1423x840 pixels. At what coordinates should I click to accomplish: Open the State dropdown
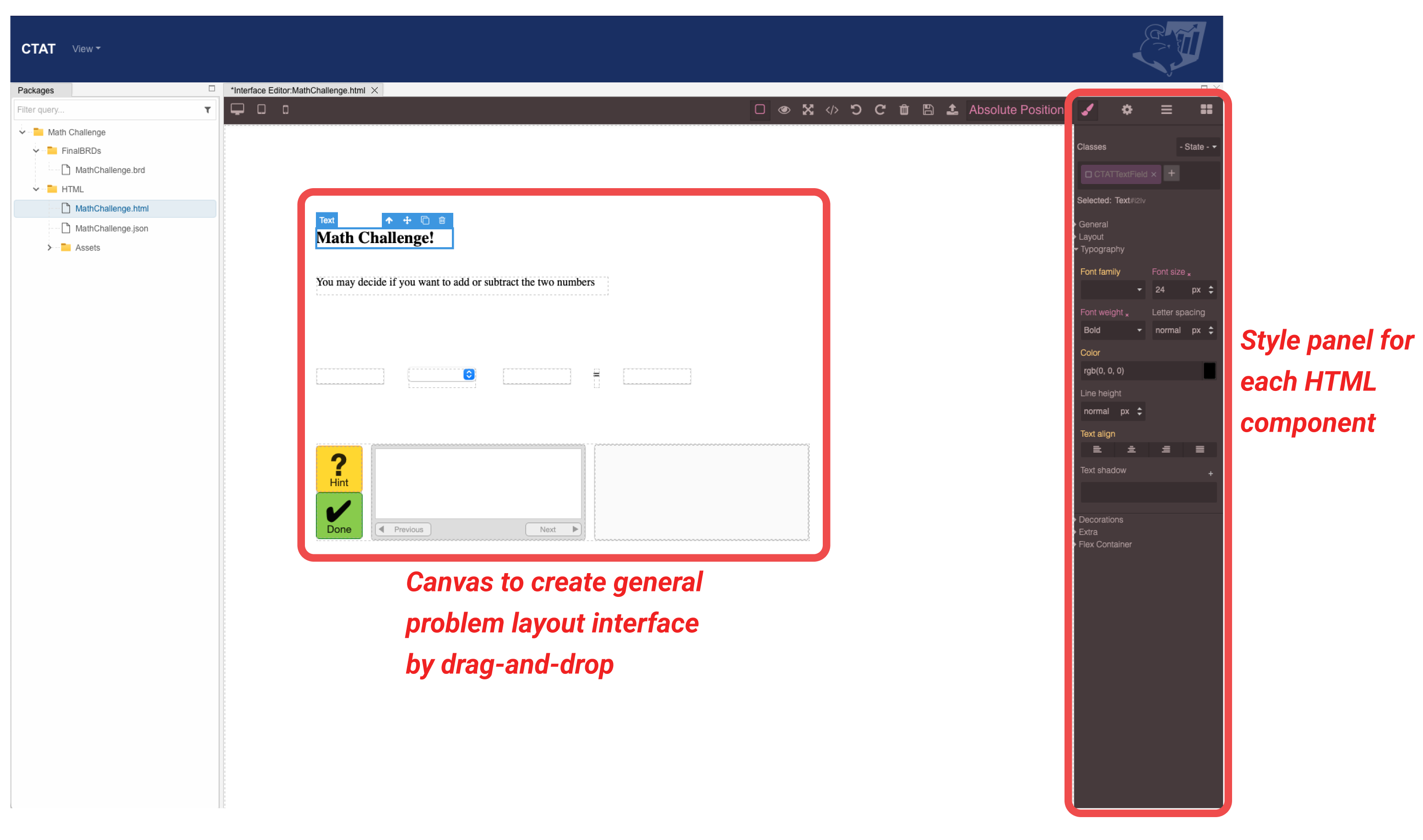pos(1198,146)
